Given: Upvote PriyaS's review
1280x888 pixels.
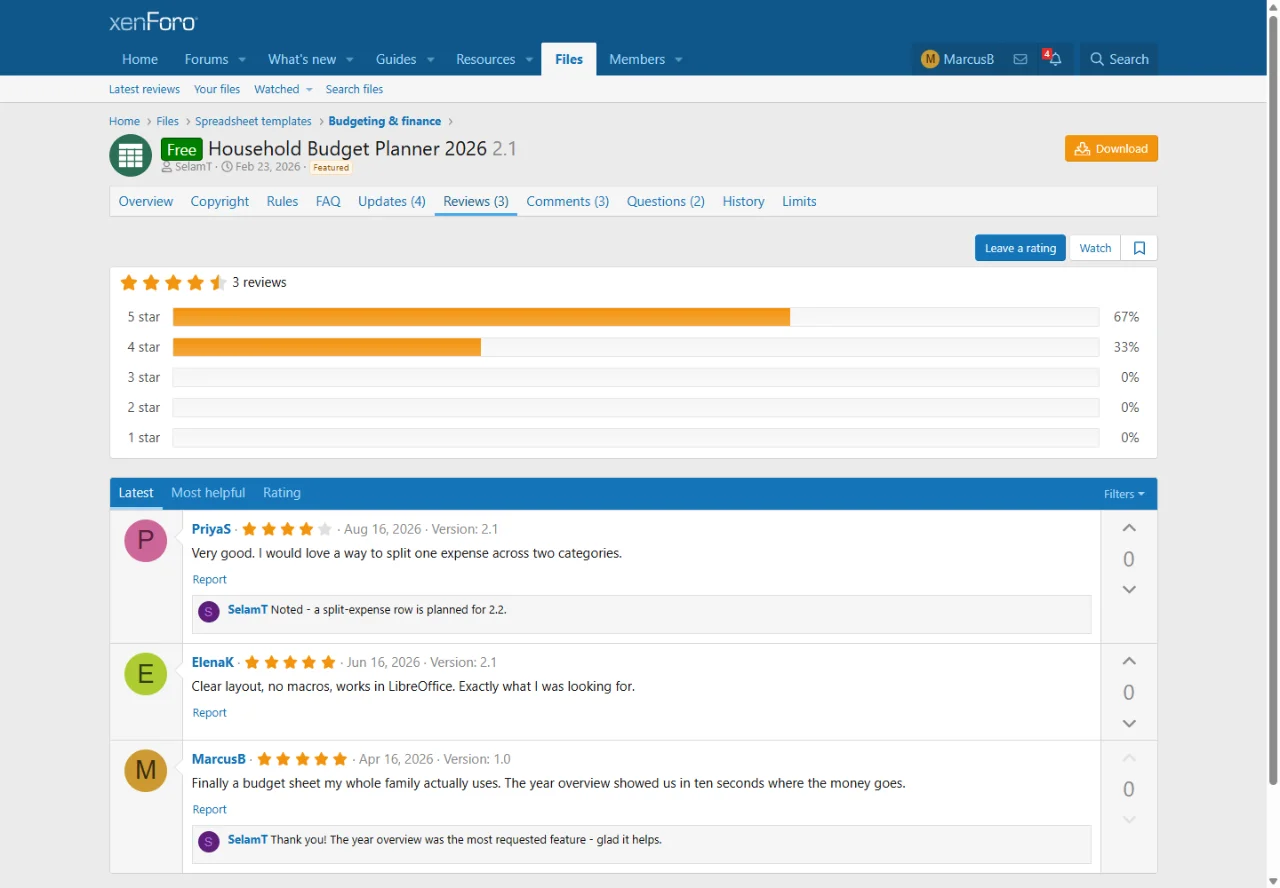Looking at the screenshot, I should click(1129, 528).
